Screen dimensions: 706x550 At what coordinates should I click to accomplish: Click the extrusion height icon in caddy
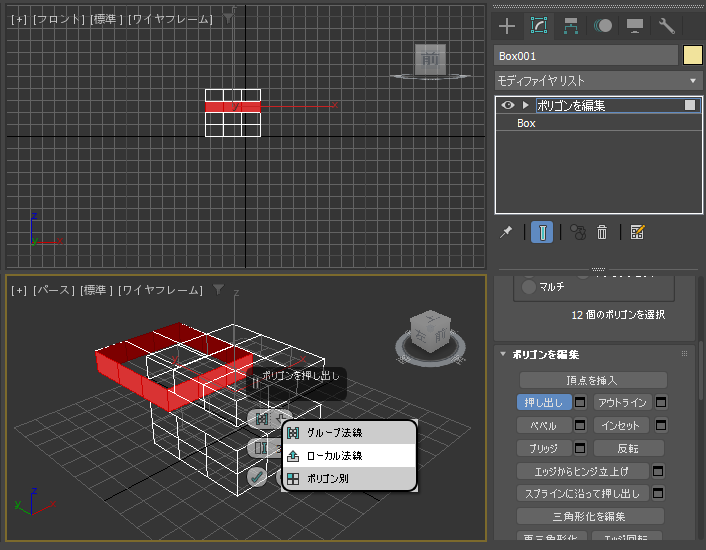click(261, 448)
